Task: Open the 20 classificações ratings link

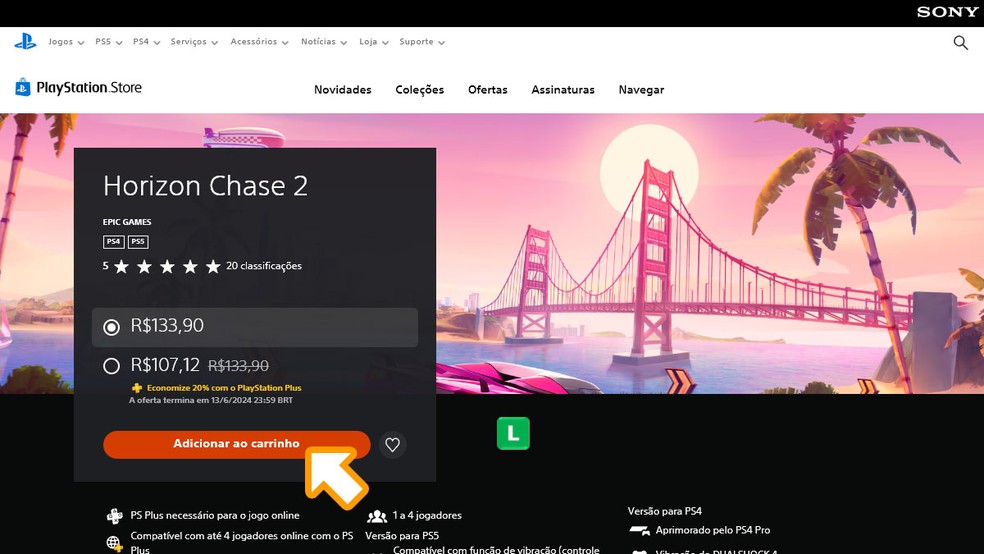Action: pyautogui.click(x=264, y=266)
